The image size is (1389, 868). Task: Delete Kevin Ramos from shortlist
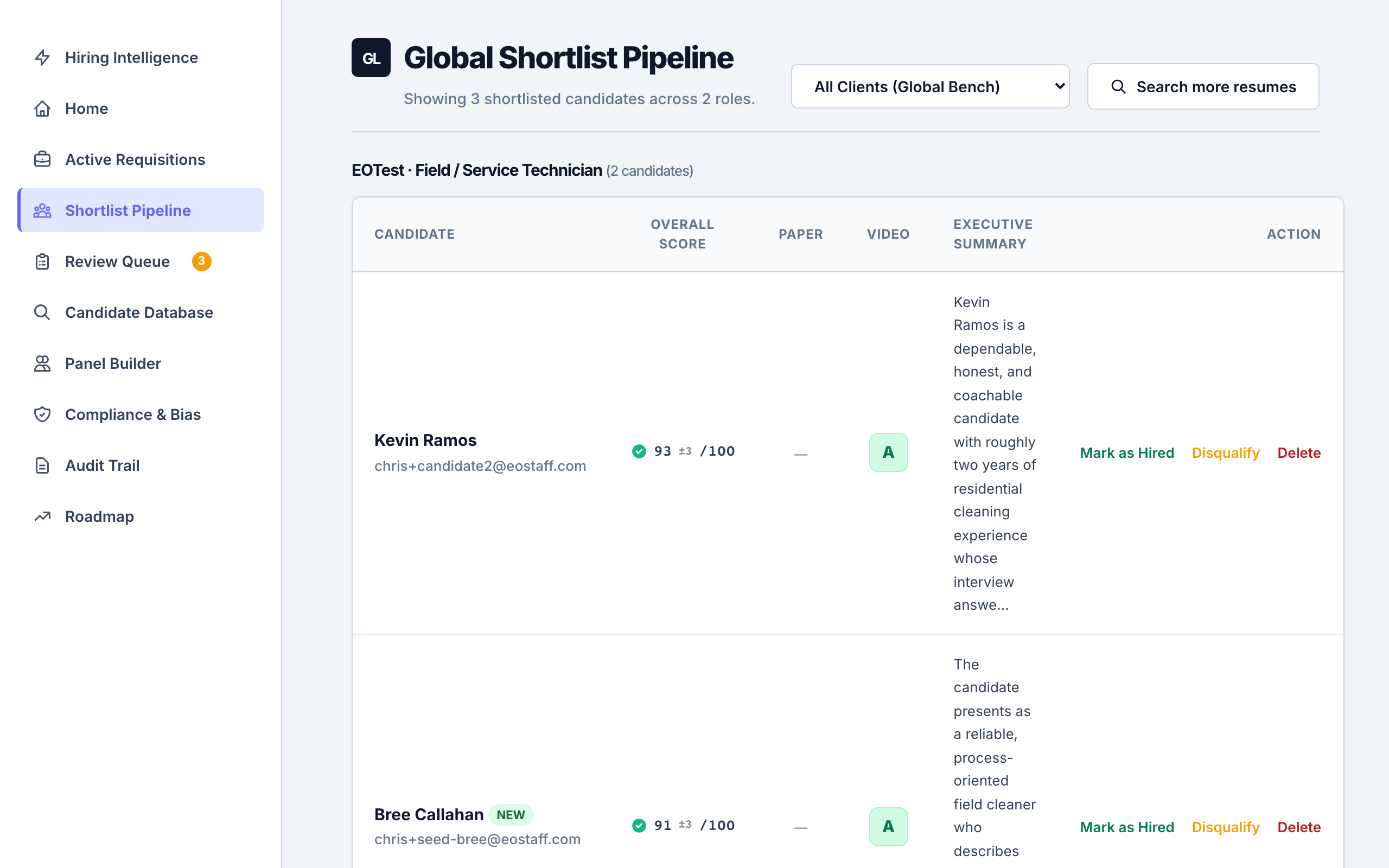pos(1299,453)
